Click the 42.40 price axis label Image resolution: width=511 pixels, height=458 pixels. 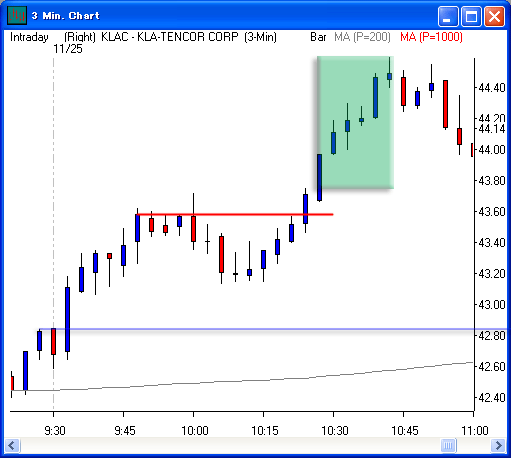(492, 398)
